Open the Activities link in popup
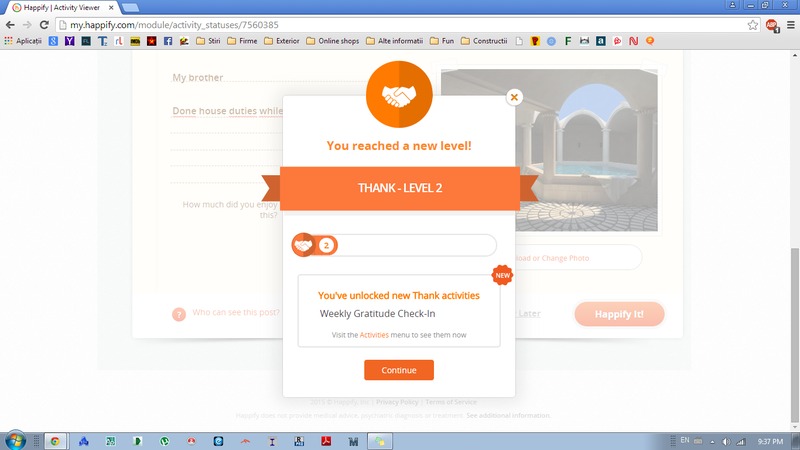The image size is (800, 450). point(374,335)
